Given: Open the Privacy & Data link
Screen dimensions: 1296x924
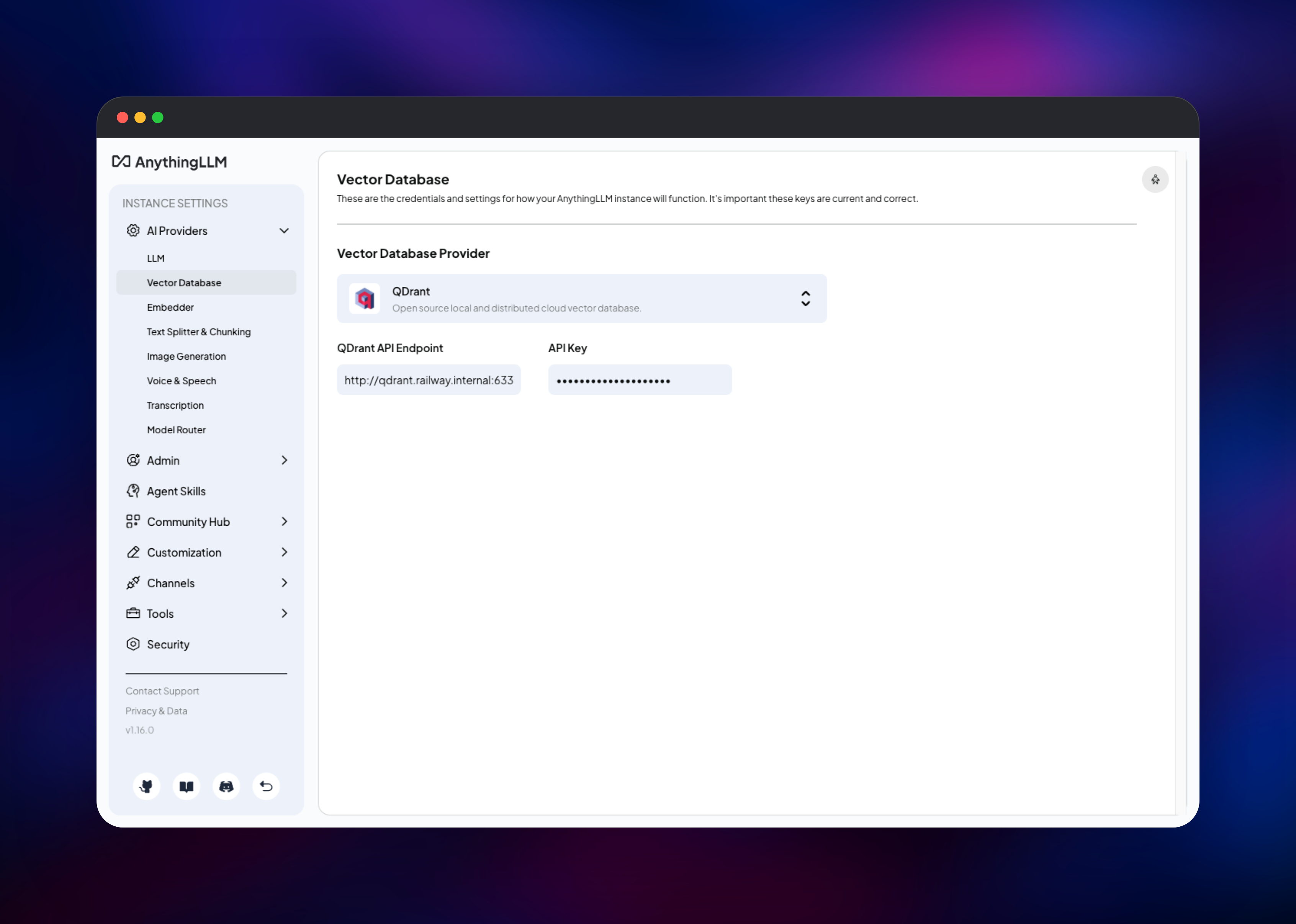Looking at the screenshot, I should pyautogui.click(x=157, y=711).
